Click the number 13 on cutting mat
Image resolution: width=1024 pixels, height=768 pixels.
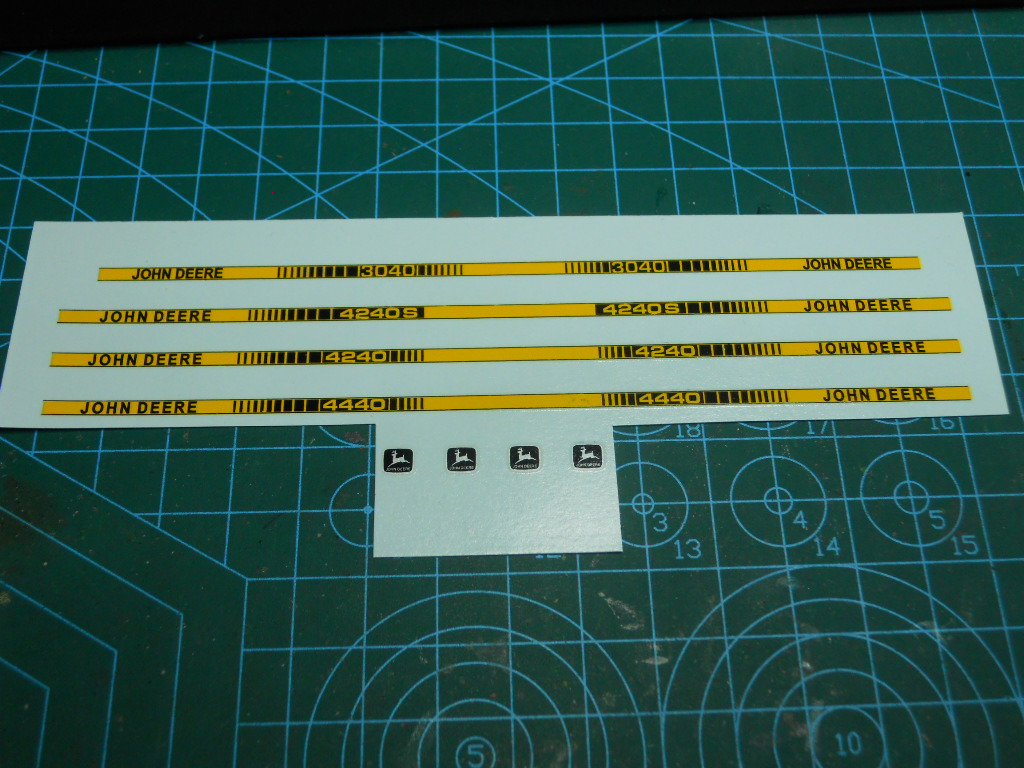click(x=687, y=549)
